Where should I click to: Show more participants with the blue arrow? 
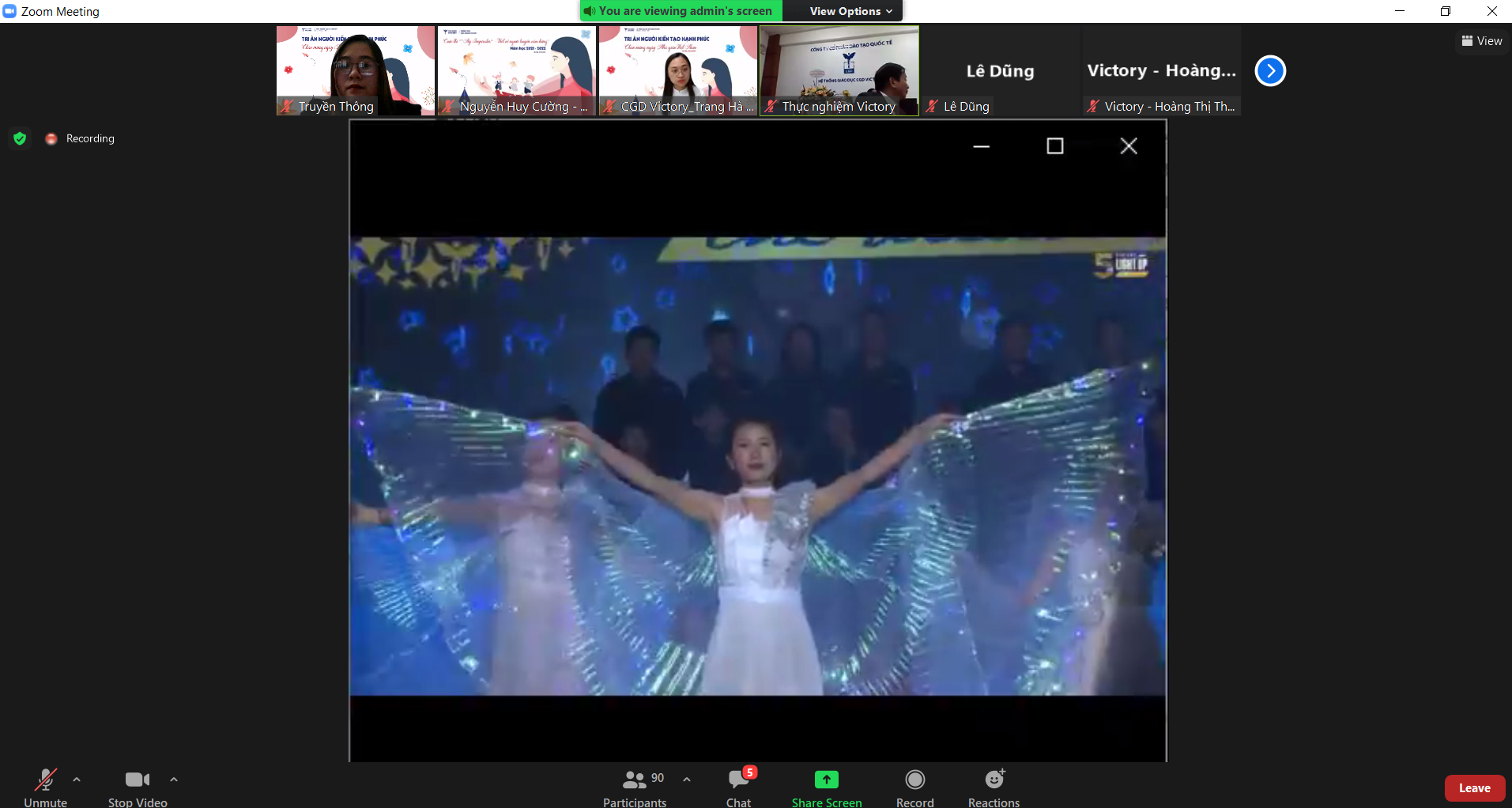(1270, 70)
